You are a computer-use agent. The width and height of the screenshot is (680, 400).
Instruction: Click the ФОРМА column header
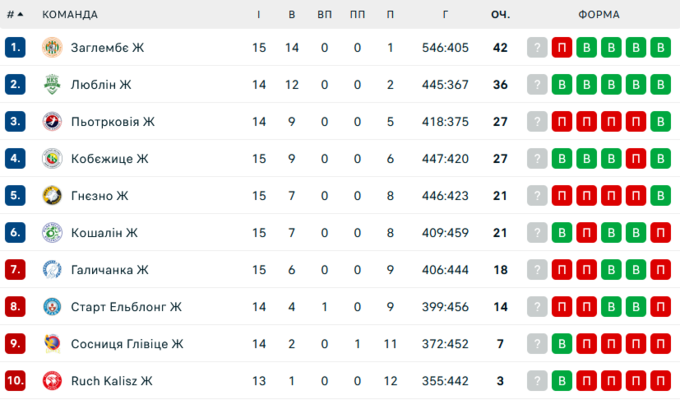click(x=598, y=15)
